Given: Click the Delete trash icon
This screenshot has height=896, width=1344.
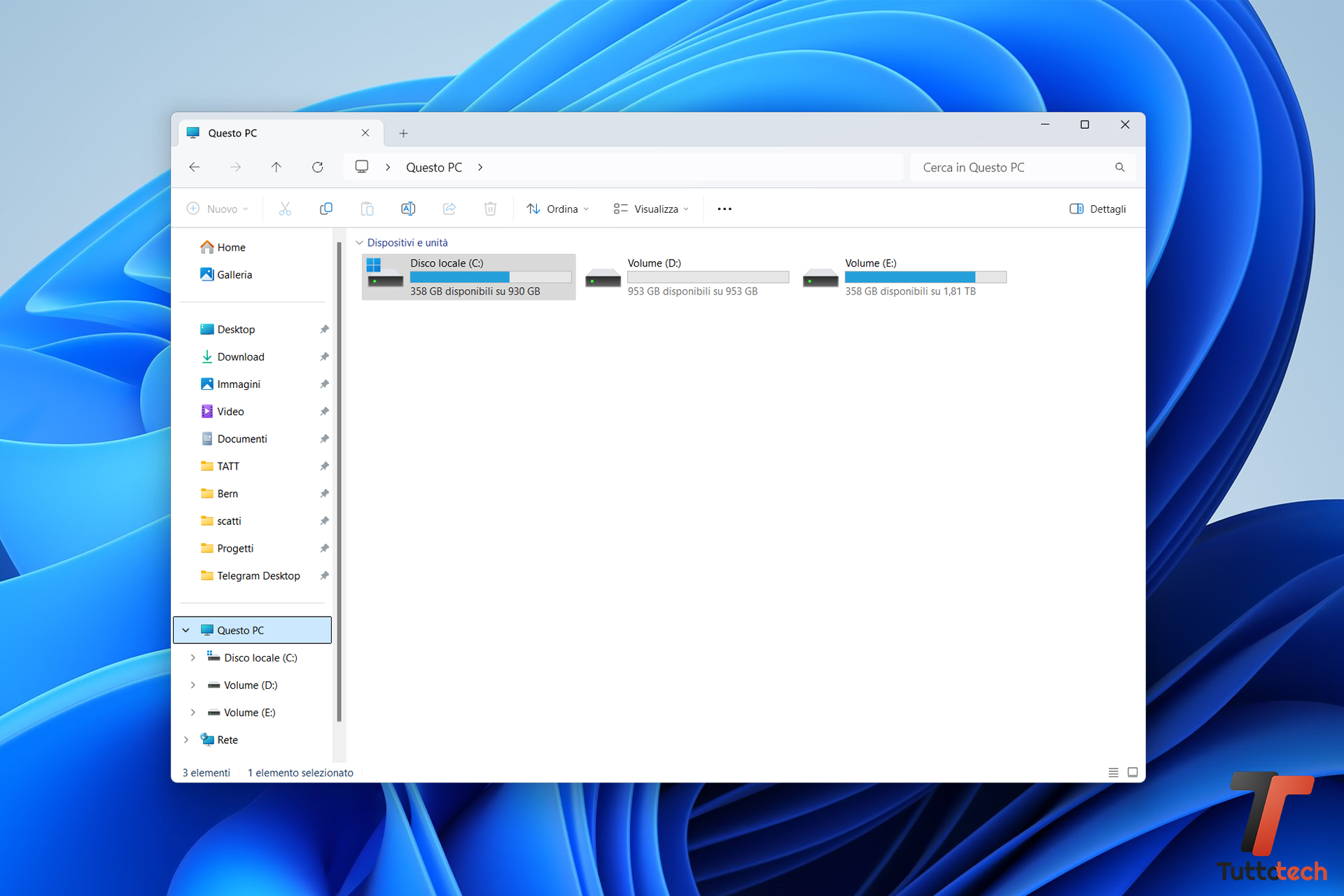Looking at the screenshot, I should [490, 209].
